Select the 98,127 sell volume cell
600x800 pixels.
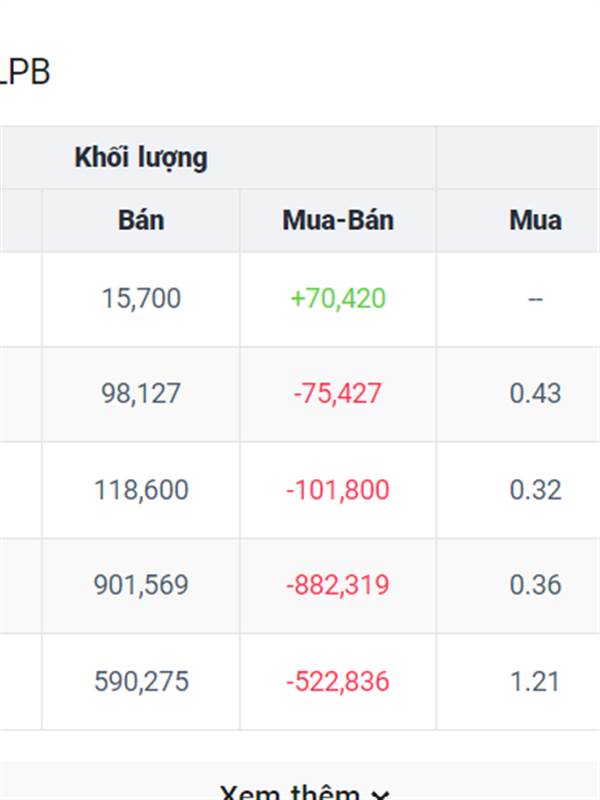(141, 393)
